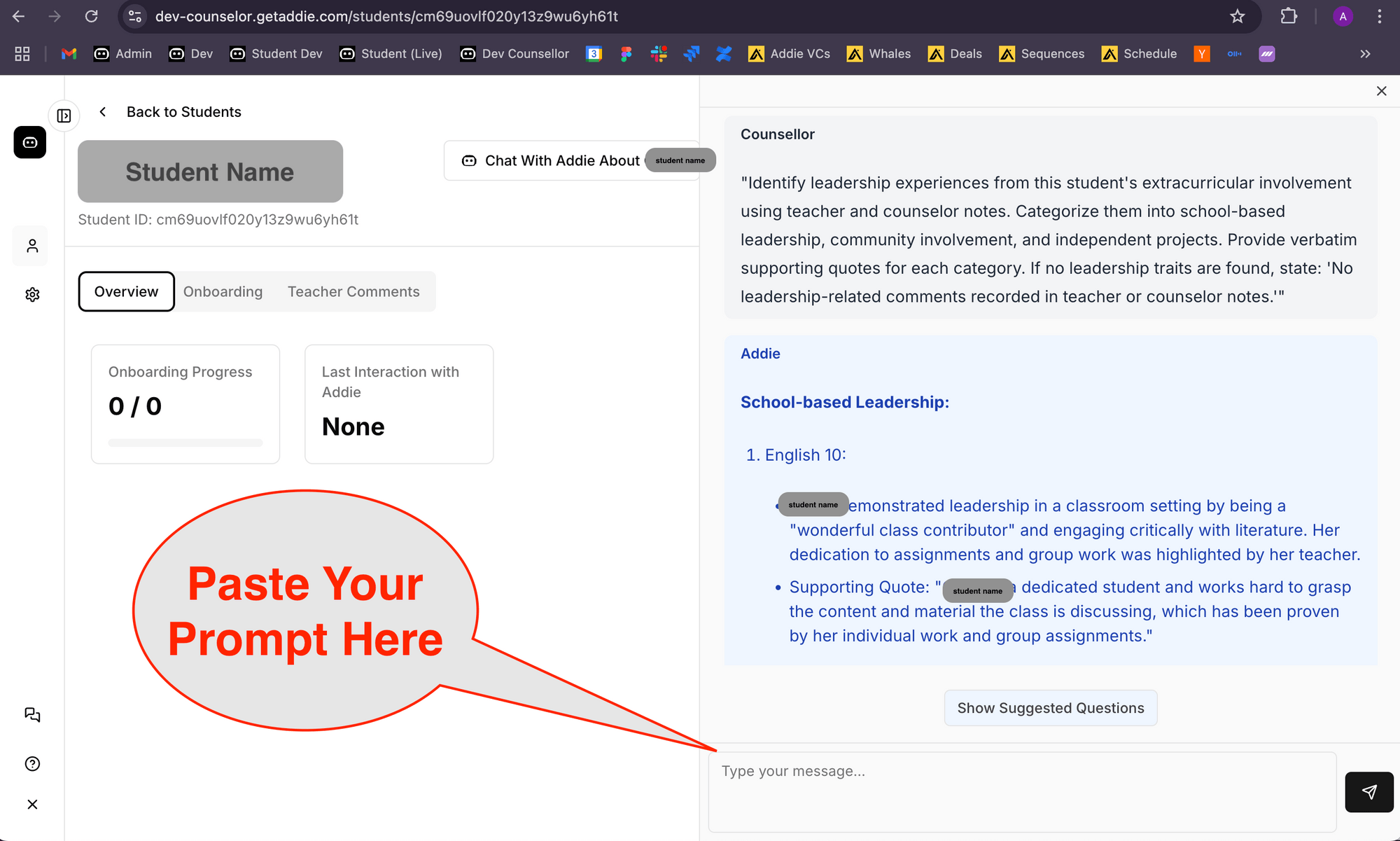Expand Show Suggested Questions
This screenshot has height=841, width=1400.
point(1050,708)
